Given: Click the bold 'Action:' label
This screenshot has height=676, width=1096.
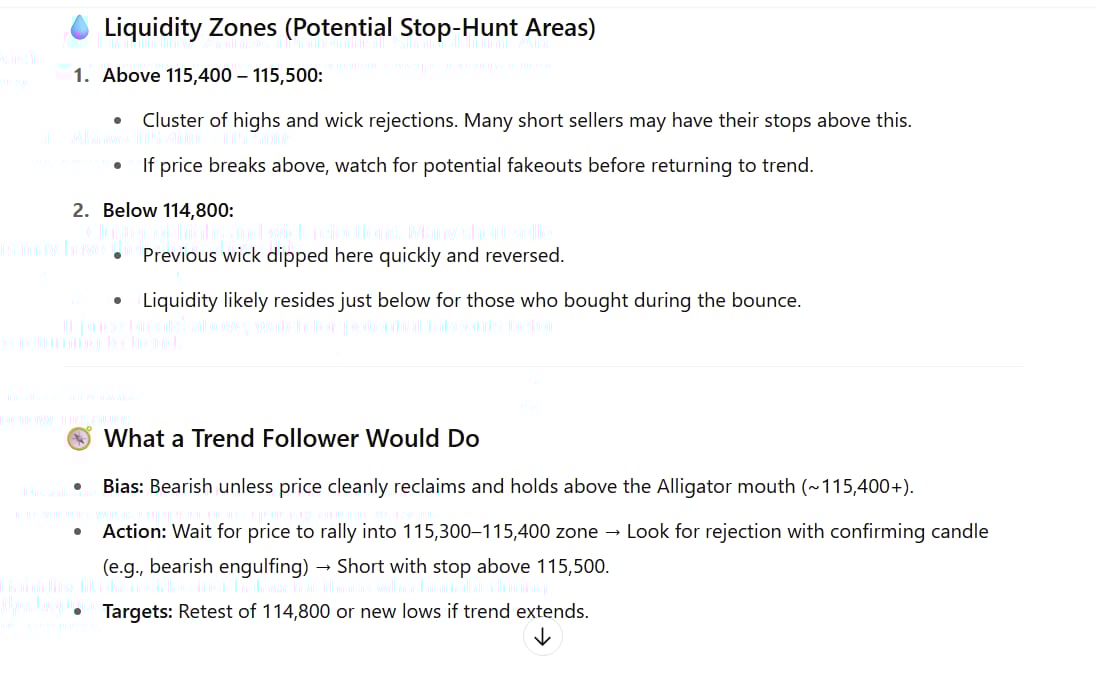Looking at the screenshot, I should [x=134, y=531].
